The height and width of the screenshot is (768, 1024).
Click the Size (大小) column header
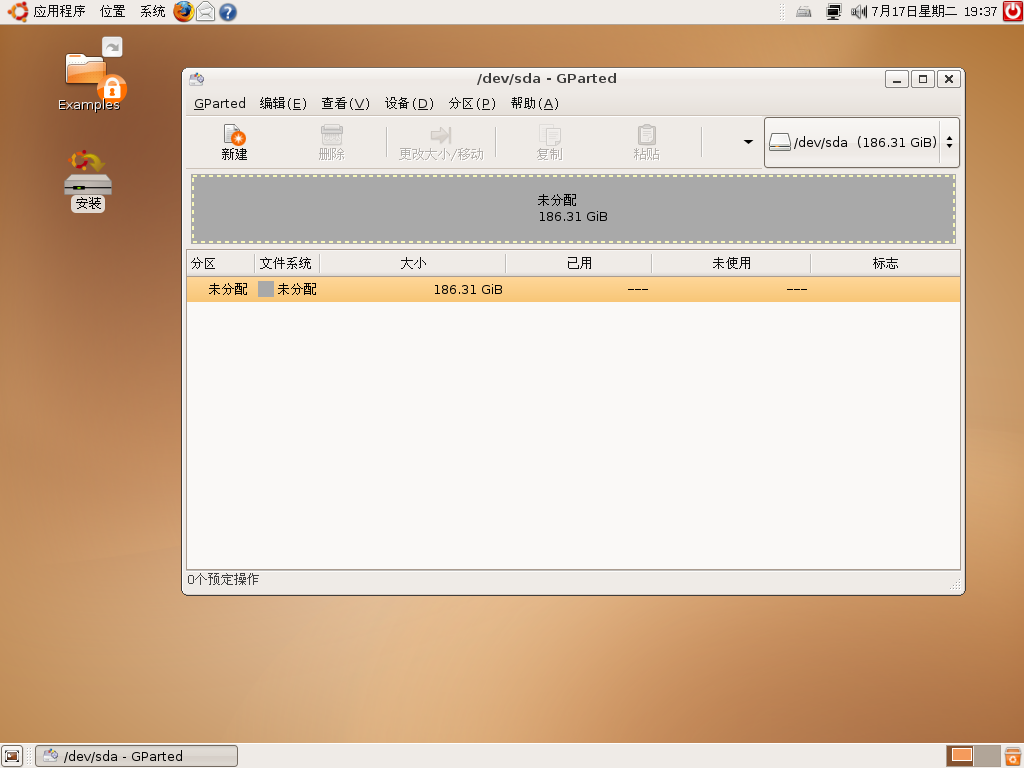412,263
